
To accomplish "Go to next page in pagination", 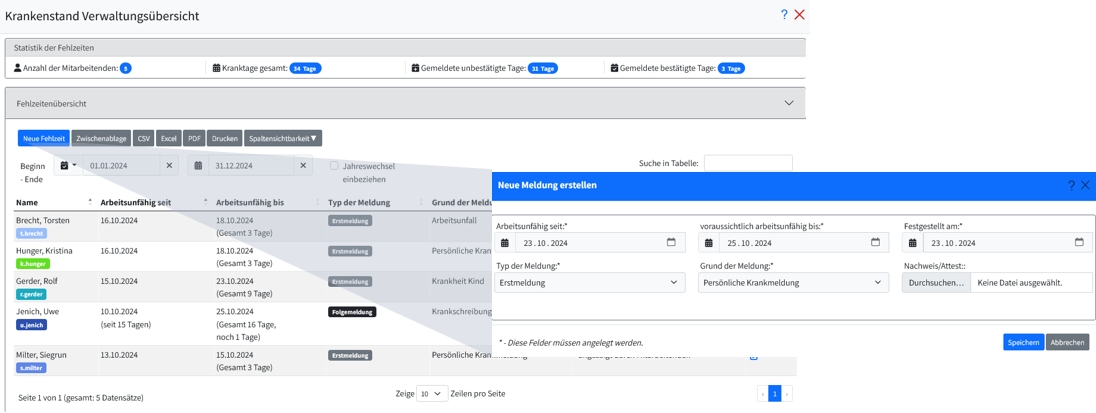I will tap(787, 394).
